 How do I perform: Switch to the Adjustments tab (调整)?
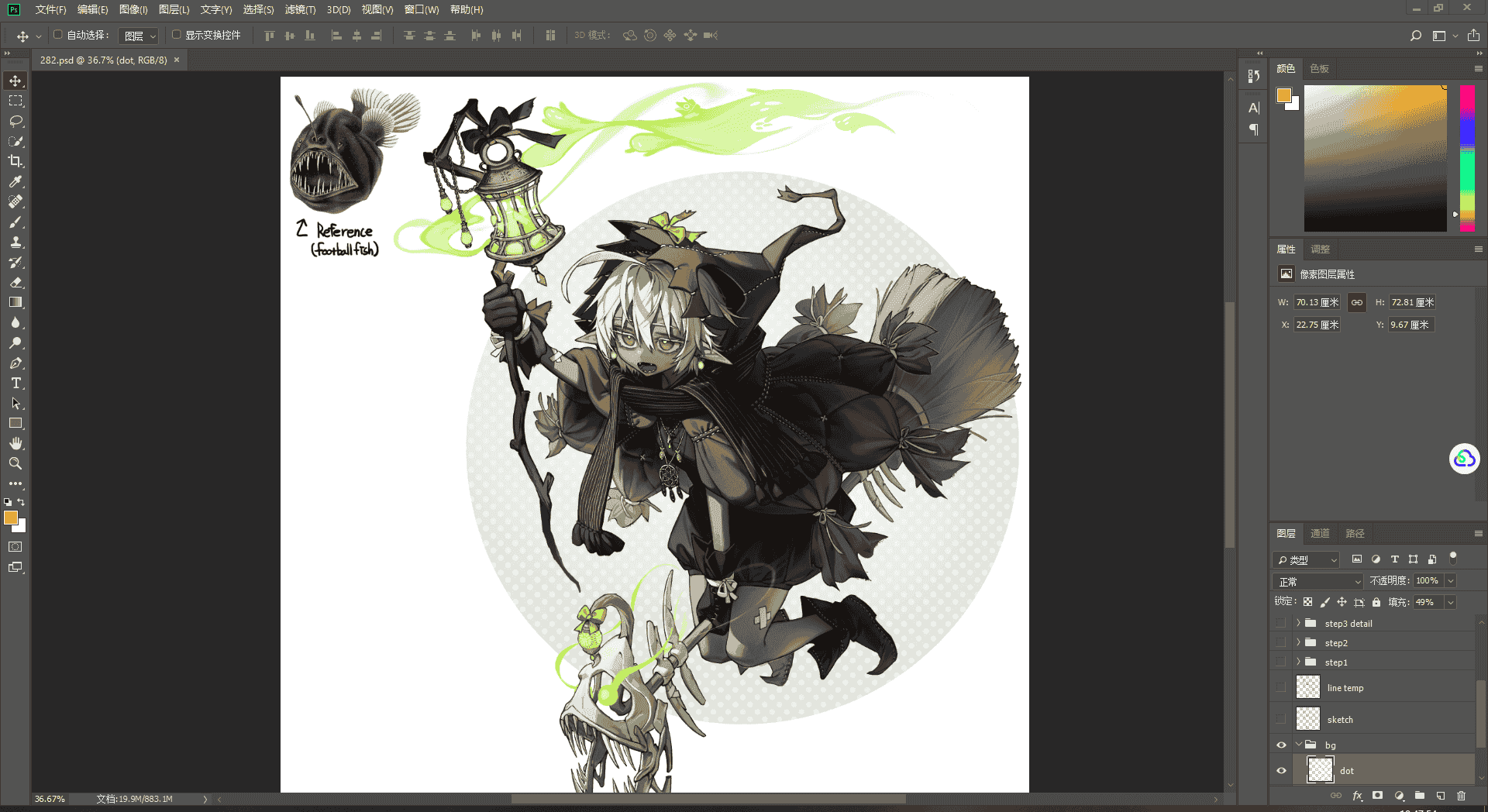(1321, 249)
